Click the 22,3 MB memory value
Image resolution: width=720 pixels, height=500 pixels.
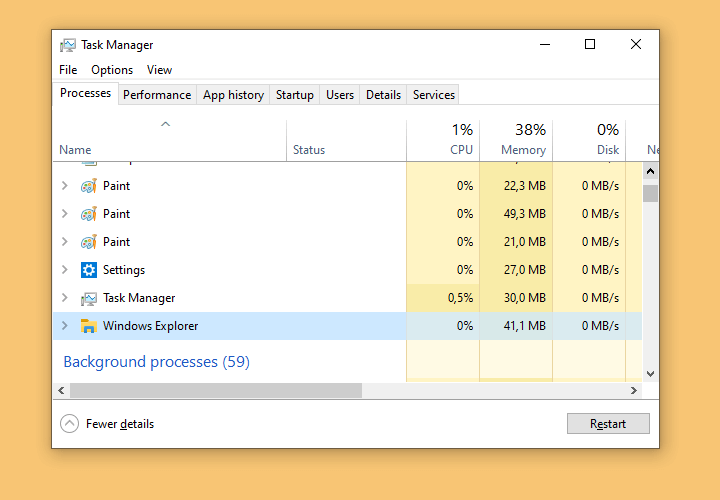tap(525, 186)
